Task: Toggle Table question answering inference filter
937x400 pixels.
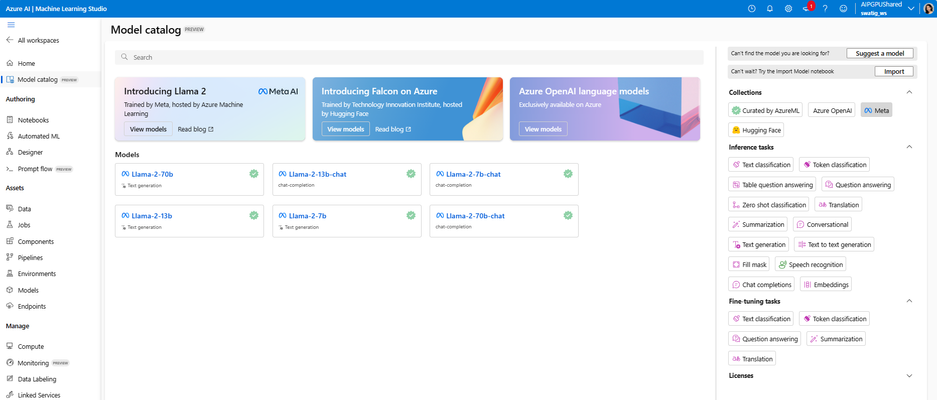Action: click(772, 185)
